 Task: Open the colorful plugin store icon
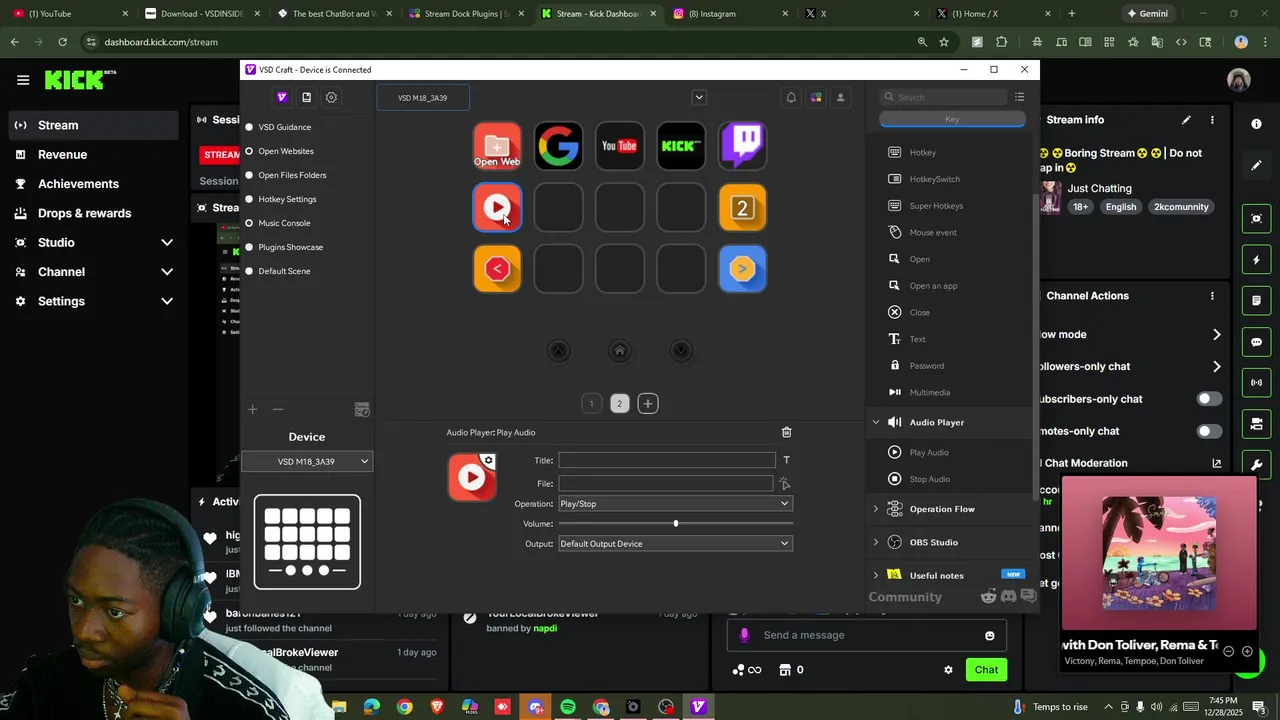[816, 97]
